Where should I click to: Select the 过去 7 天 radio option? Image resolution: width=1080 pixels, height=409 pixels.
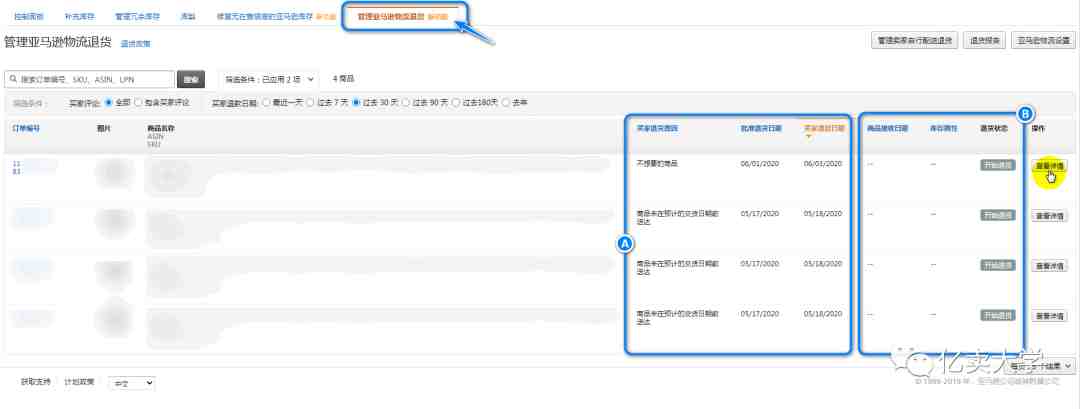310,103
